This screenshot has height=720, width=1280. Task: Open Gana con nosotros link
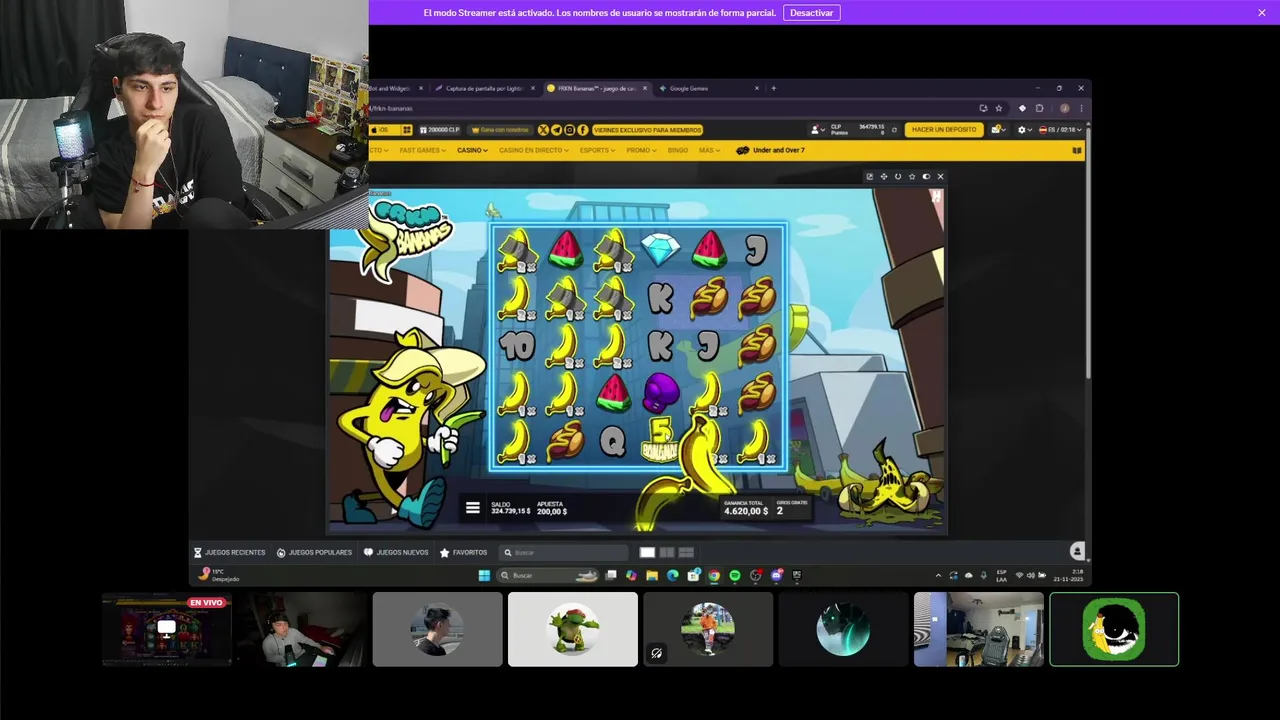point(501,130)
